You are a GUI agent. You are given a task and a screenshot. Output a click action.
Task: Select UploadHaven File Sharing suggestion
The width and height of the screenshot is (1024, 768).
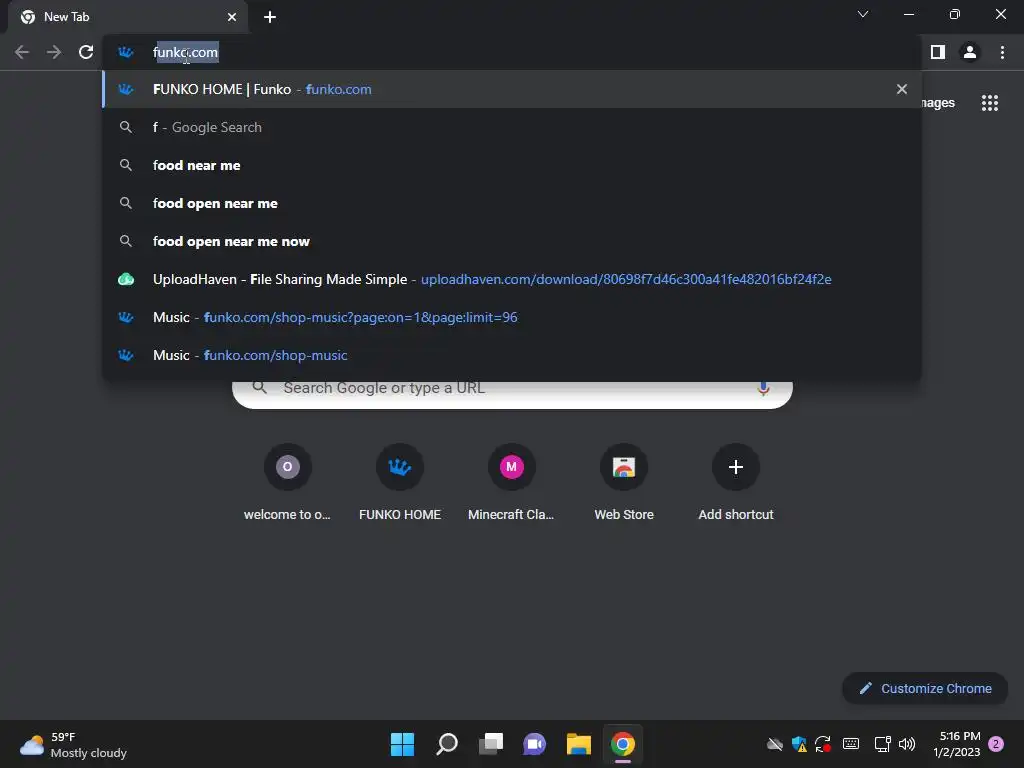pos(512,279)
